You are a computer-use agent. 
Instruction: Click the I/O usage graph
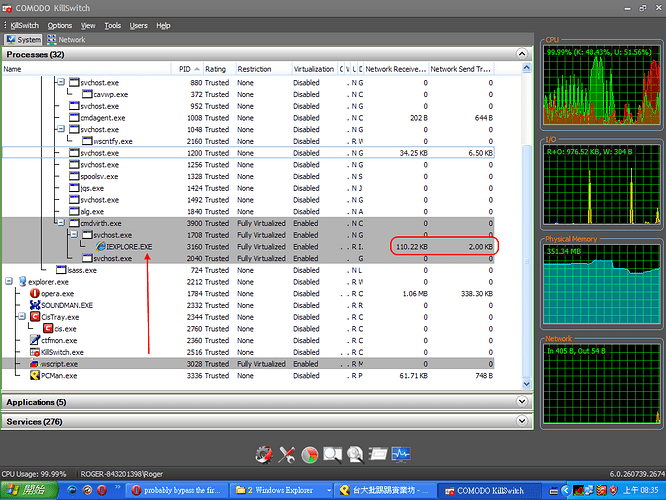[x=602, y=184]
